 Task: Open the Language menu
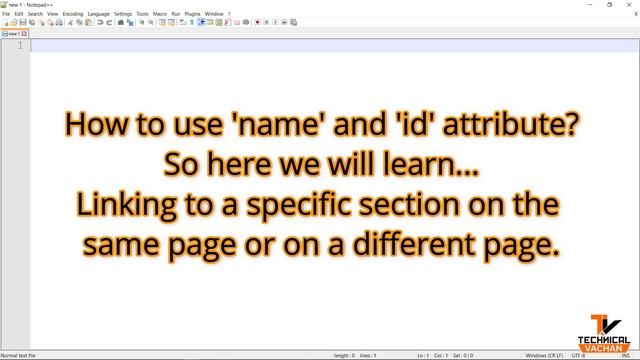(98, 14)
